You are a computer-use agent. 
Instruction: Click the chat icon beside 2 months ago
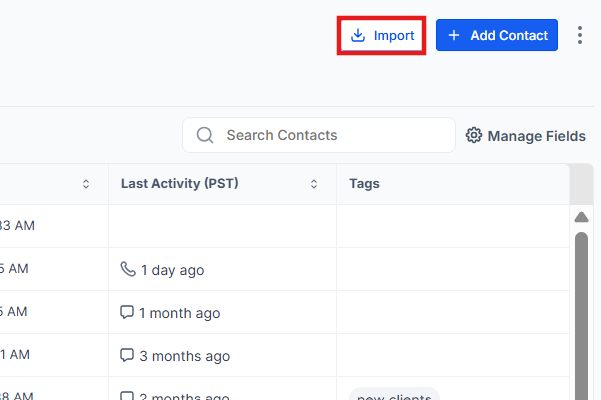pyautogui.click(x=127, y=396)
